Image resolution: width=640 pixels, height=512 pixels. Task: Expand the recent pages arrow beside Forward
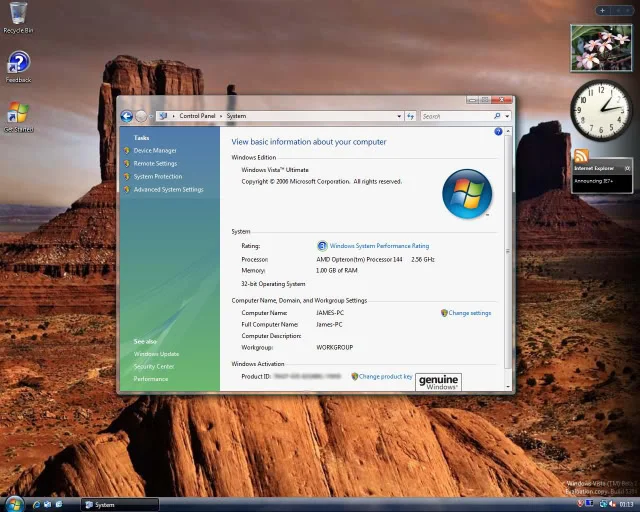click(x=151, y=117)
